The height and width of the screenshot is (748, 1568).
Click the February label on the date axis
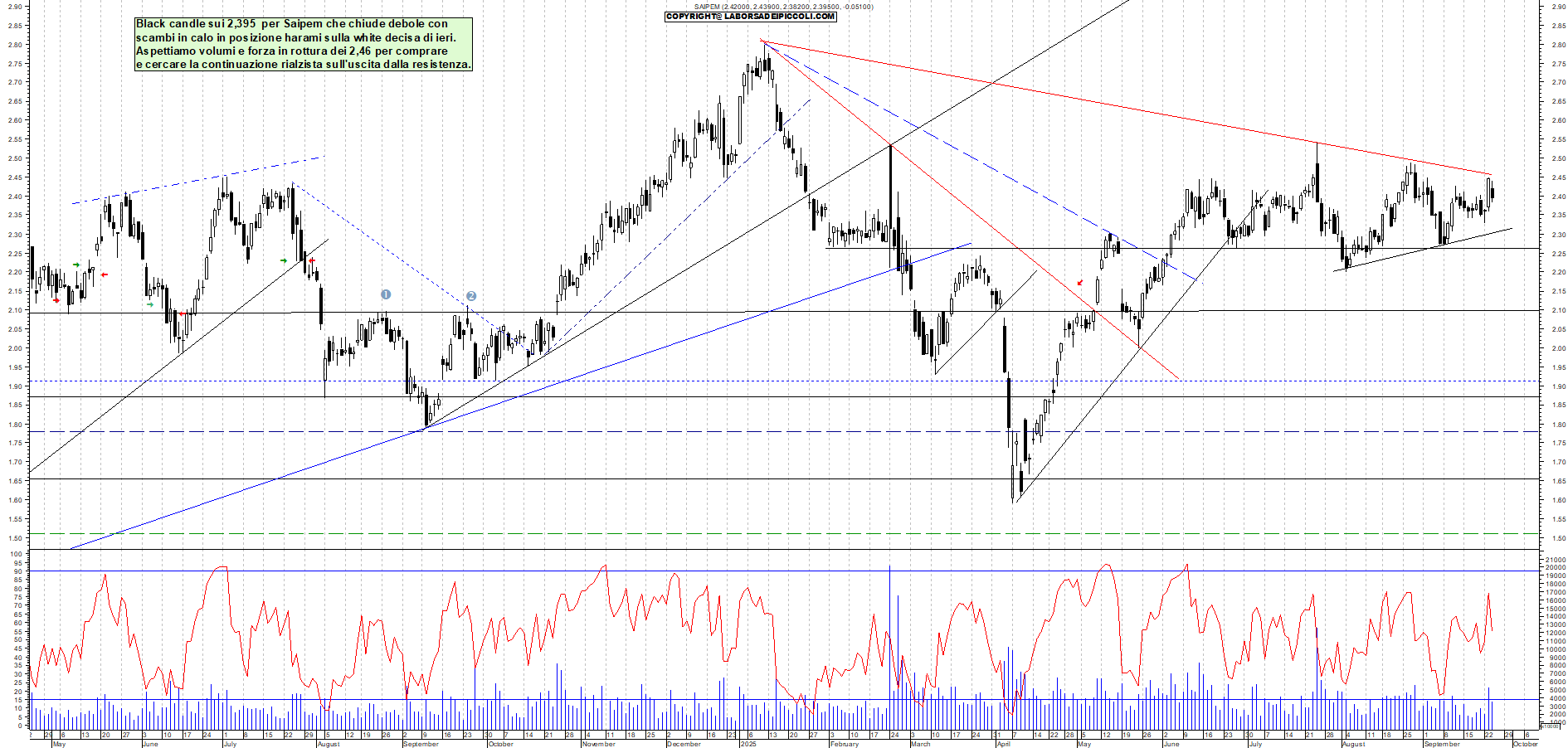click(844, 744)
